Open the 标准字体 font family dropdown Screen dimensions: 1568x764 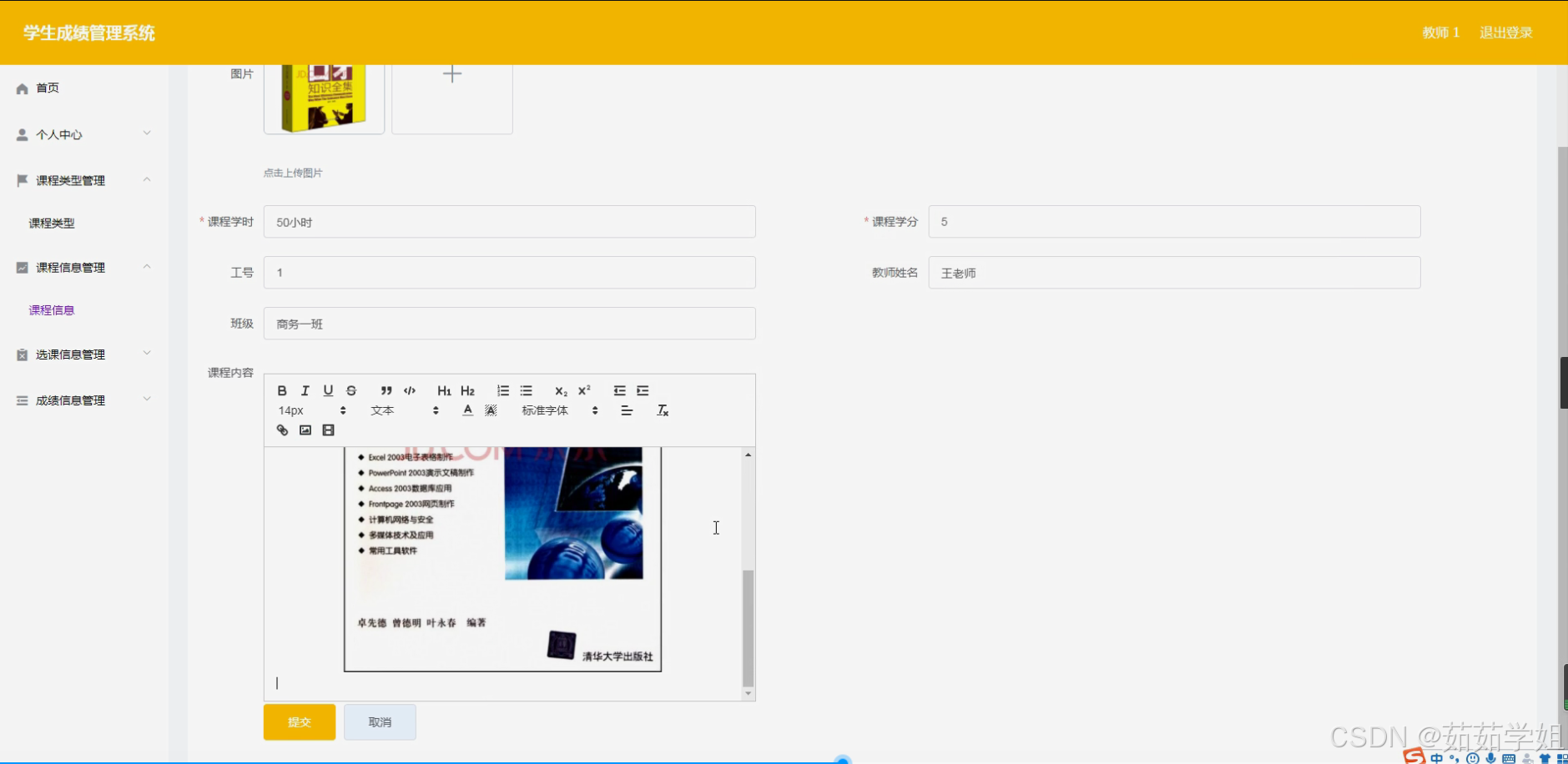pyautogui.click(x=560, y=410)
